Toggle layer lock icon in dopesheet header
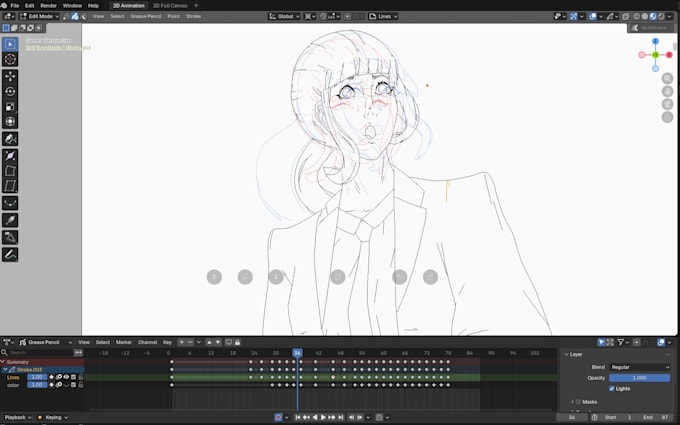 pyautogui.click(x=237, y=342)
